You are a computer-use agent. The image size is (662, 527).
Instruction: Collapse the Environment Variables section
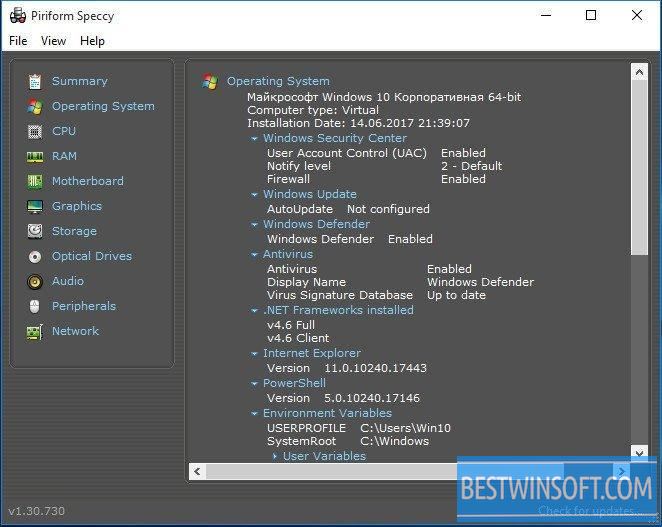(254, 414)
